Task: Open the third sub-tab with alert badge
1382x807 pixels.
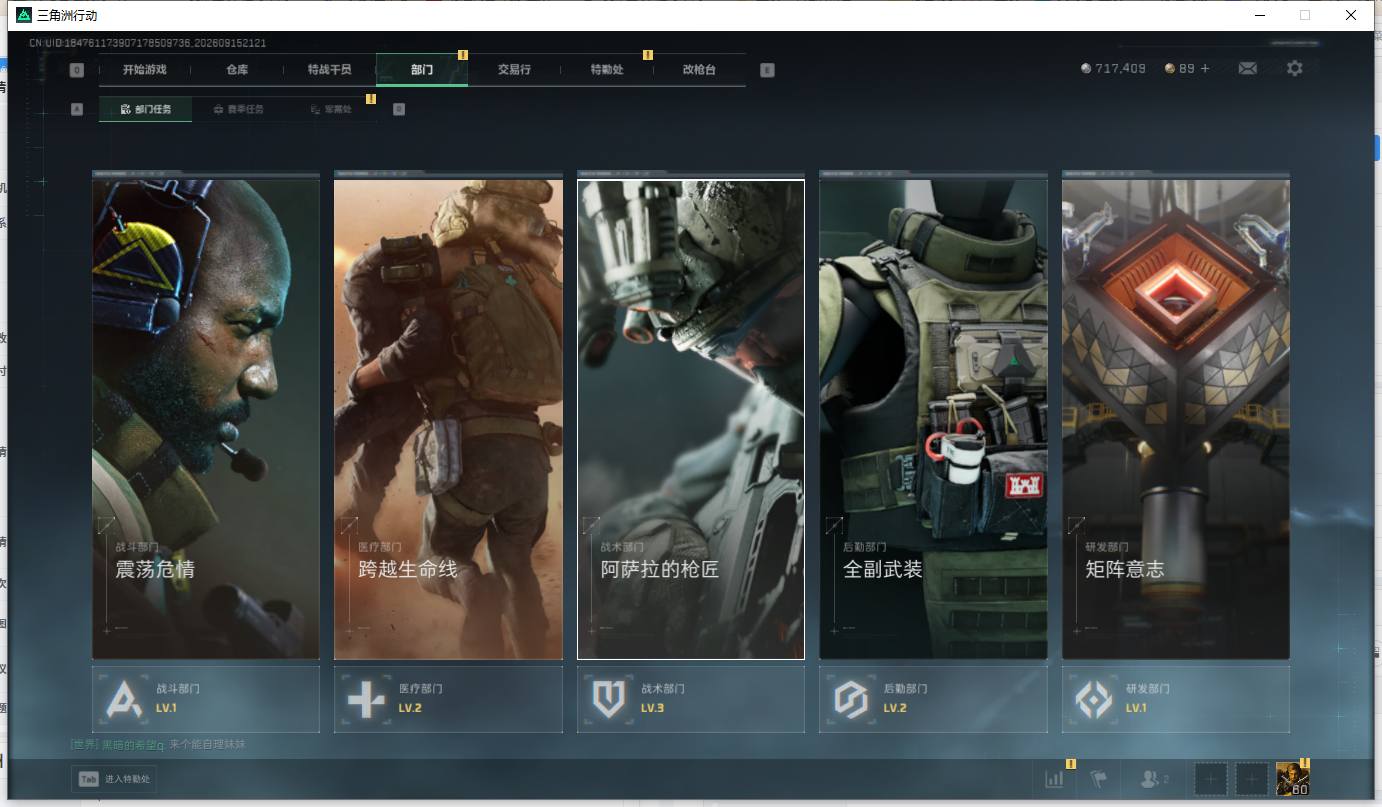Action: point(331,109)
